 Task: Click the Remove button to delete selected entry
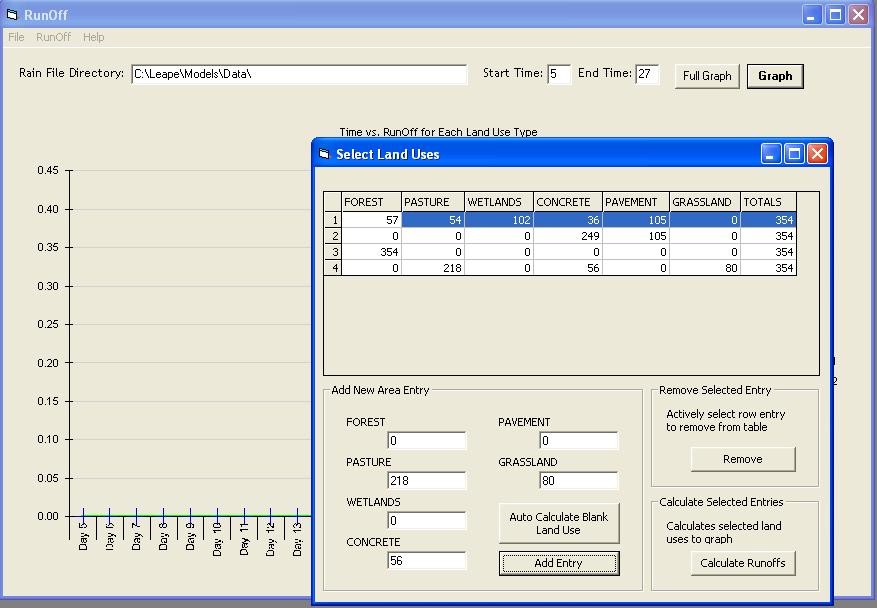742,459
